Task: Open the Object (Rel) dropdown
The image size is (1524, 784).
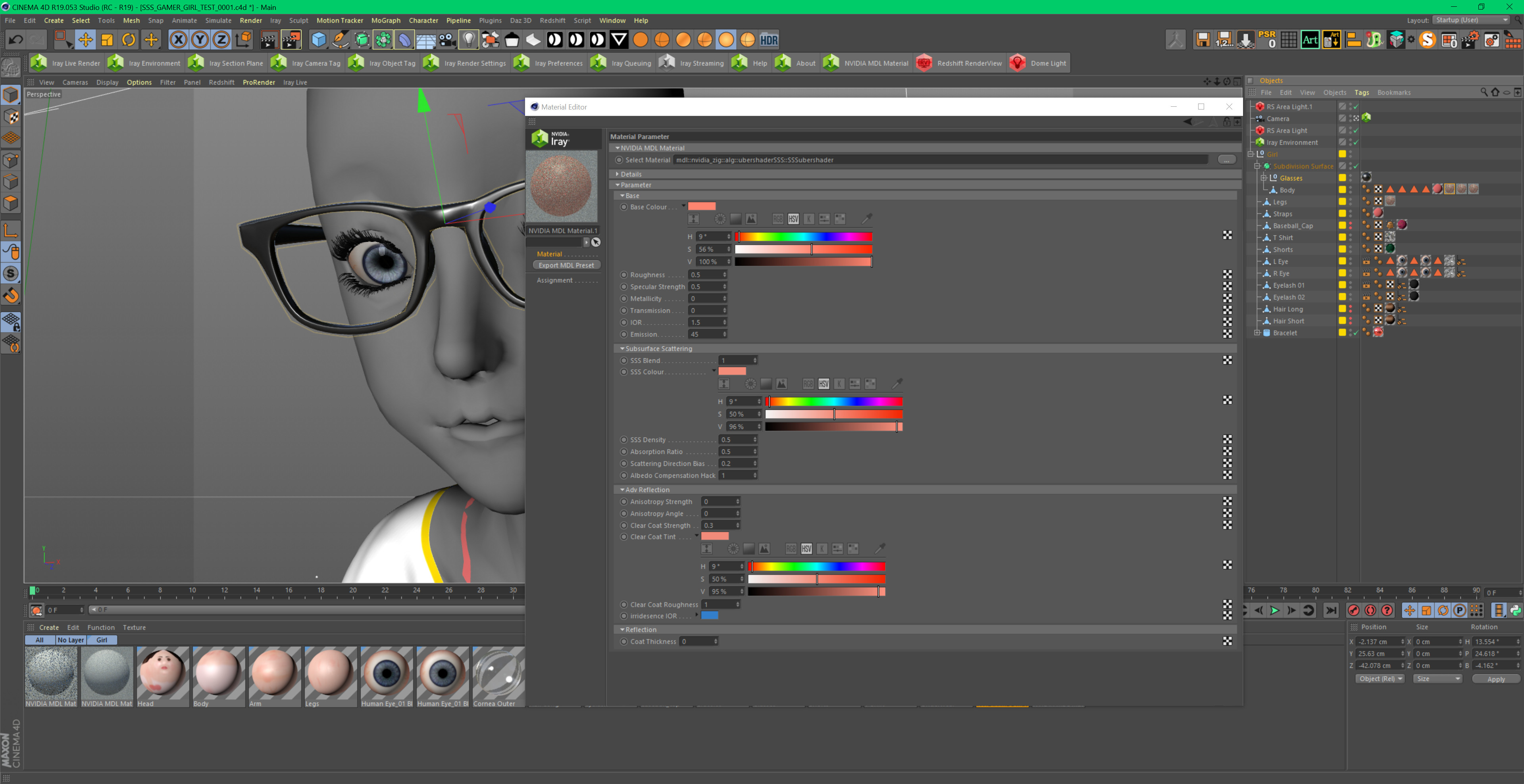Action: click(x=1380, y=679)
